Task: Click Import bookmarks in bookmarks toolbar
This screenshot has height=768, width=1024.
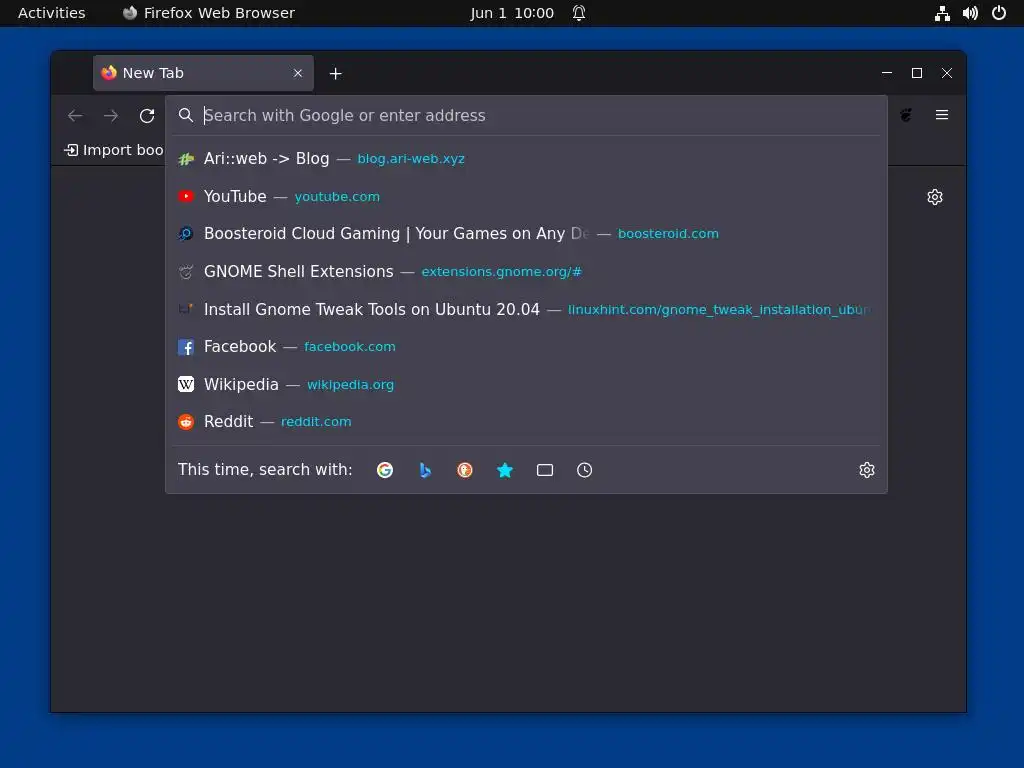Action: pyautogui.click(x=114, y=150)
